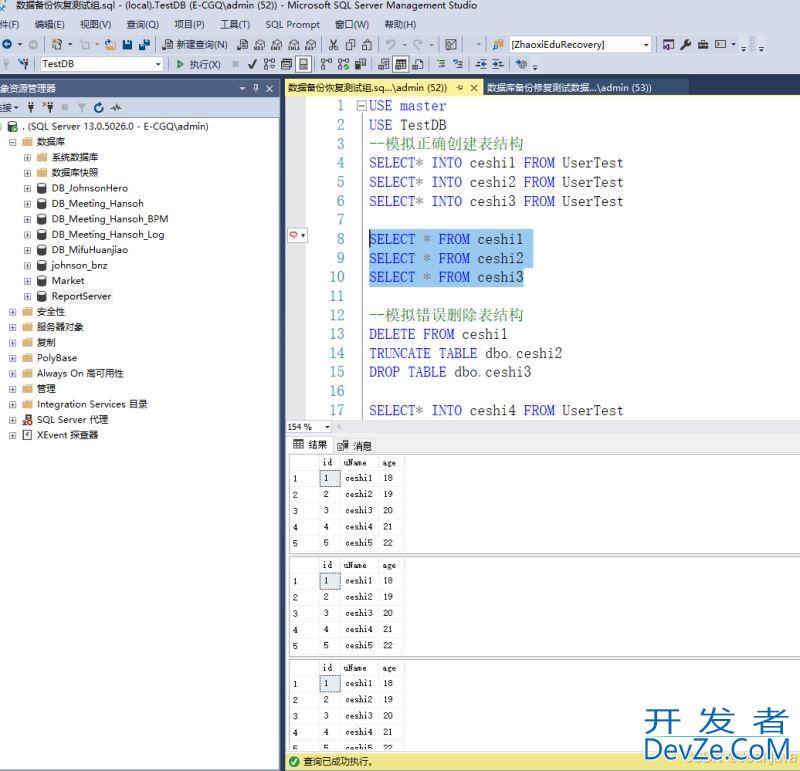This screenshot has width=800, height=771.
Task: Pin the Object Explorer panel
Action: [x=256, y=88]
